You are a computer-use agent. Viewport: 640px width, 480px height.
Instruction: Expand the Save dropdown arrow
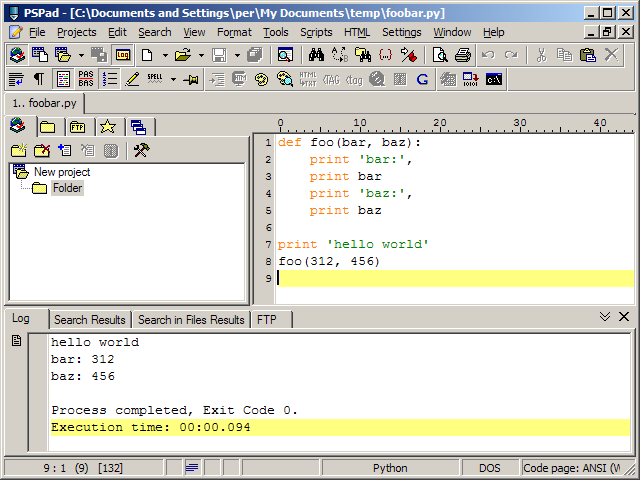point(237,55)
